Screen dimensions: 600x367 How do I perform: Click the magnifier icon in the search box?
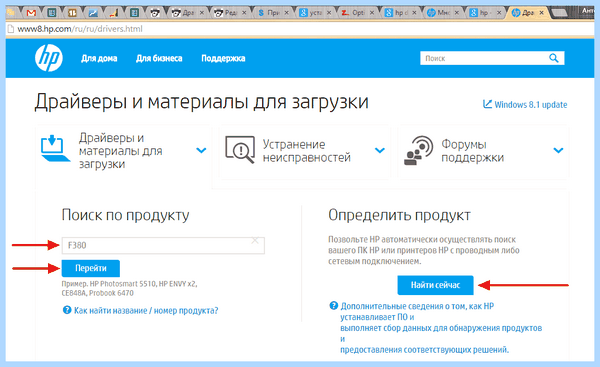pos(553,58)
